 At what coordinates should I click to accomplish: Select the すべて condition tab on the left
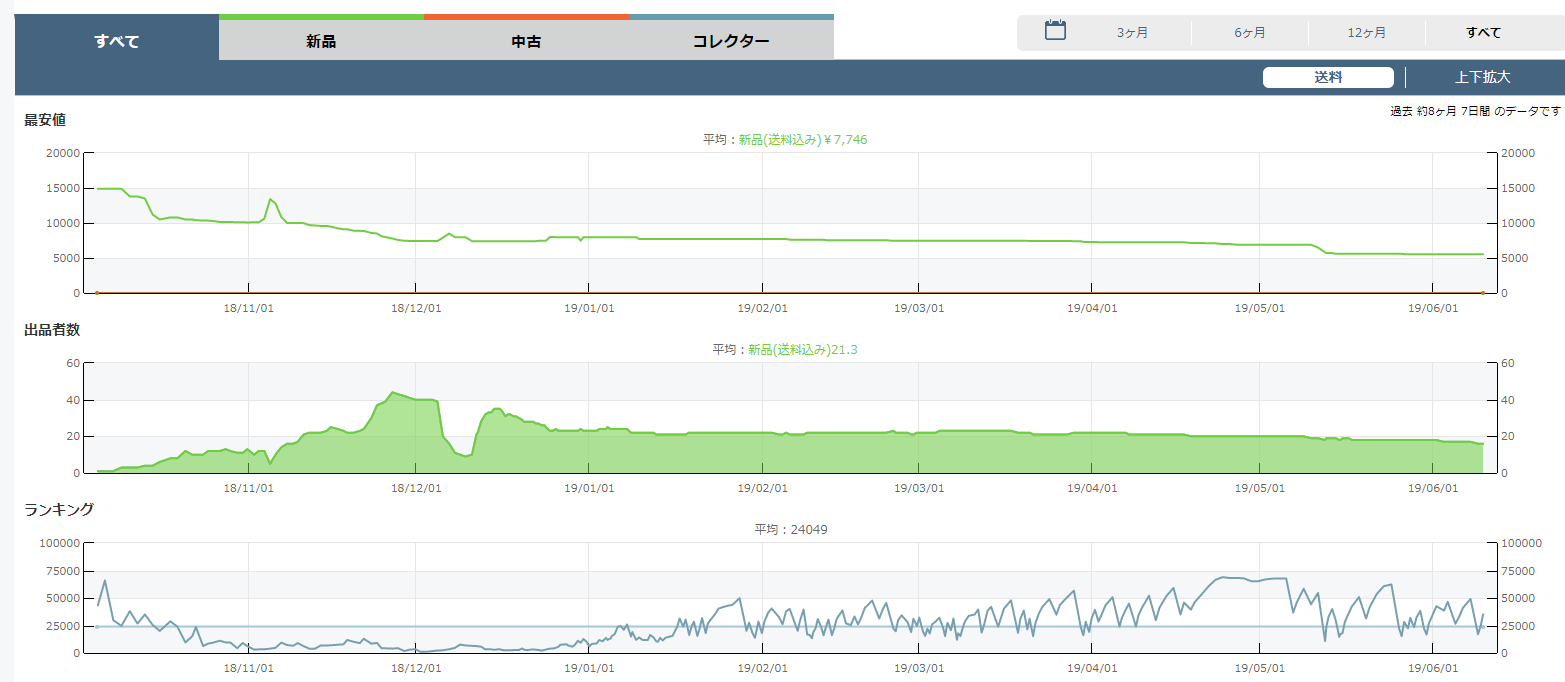[117, 41]
